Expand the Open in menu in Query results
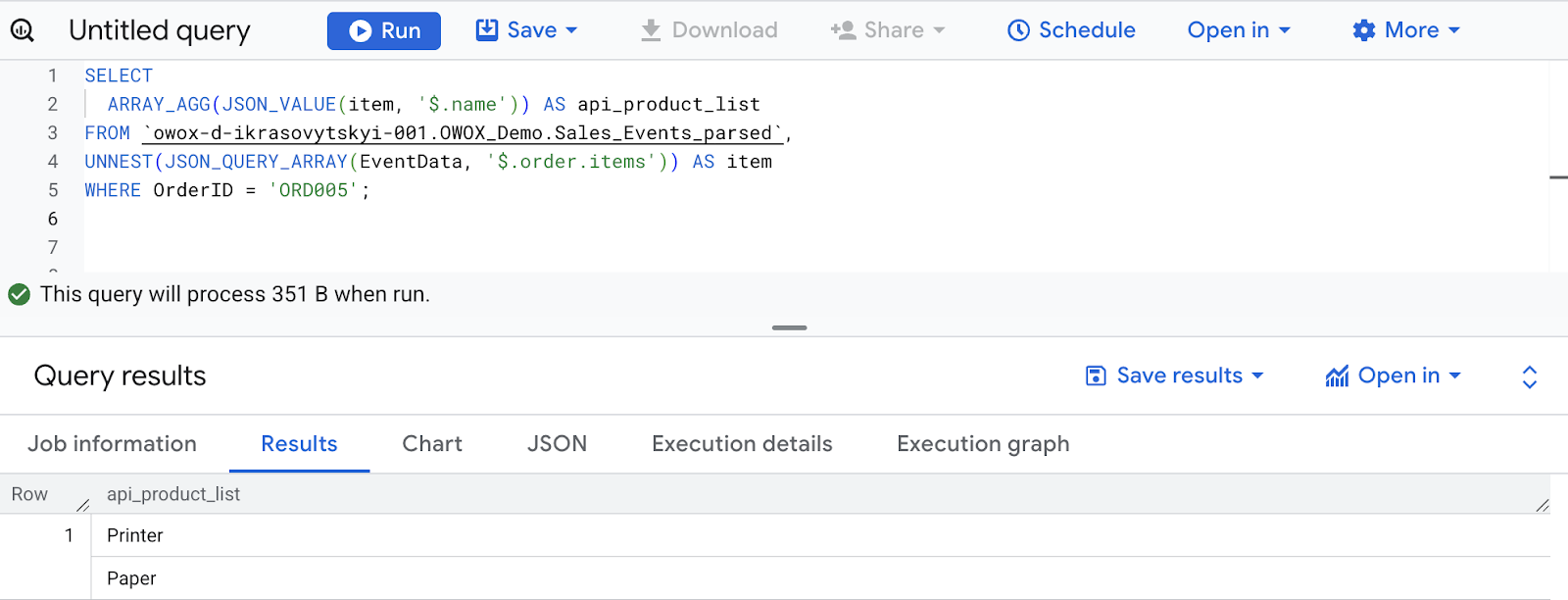Image resolution: width=1568 pixels, height=600 pixels. (1393, 375)
